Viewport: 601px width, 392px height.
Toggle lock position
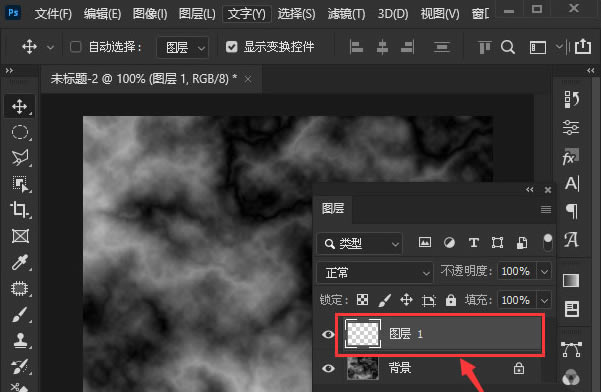(x=406, y=300)
